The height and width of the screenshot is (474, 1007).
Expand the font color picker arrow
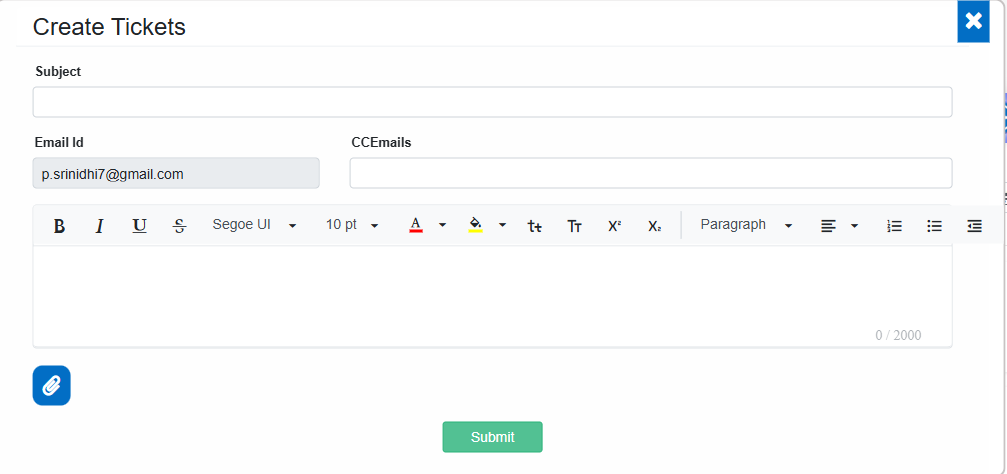[x=442, y=226]
